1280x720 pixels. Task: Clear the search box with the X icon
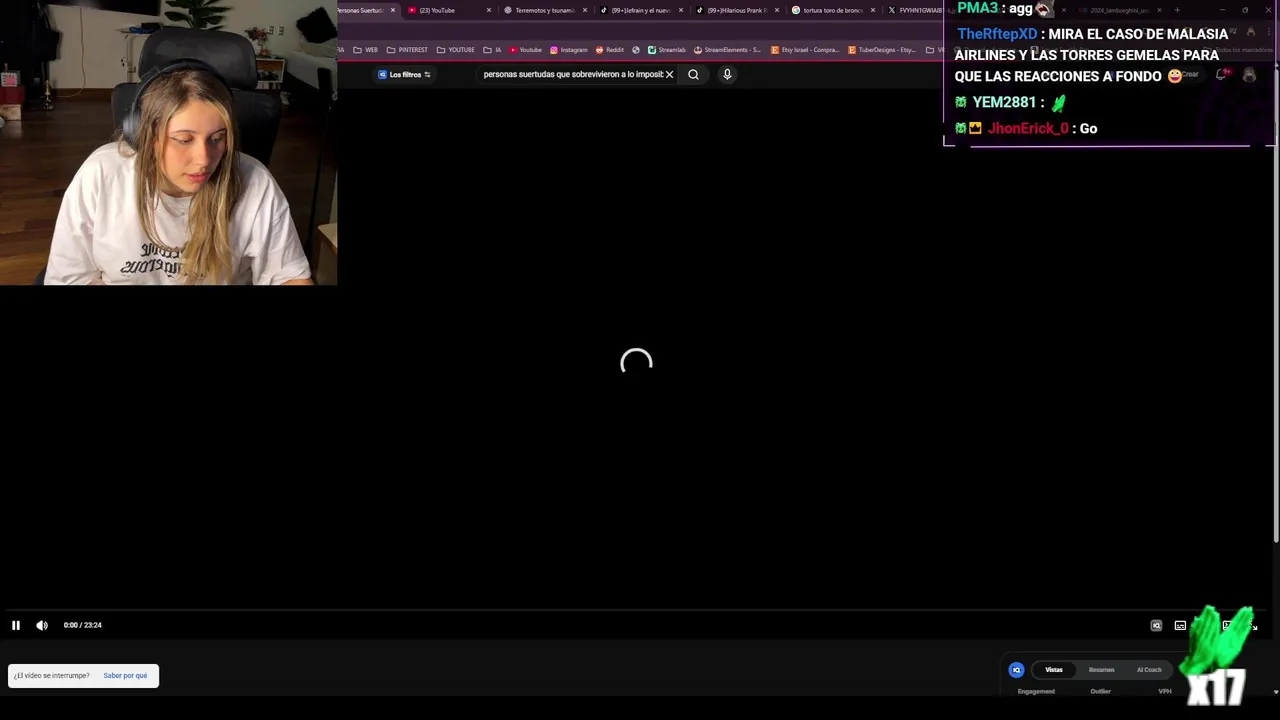pos(669,74)
